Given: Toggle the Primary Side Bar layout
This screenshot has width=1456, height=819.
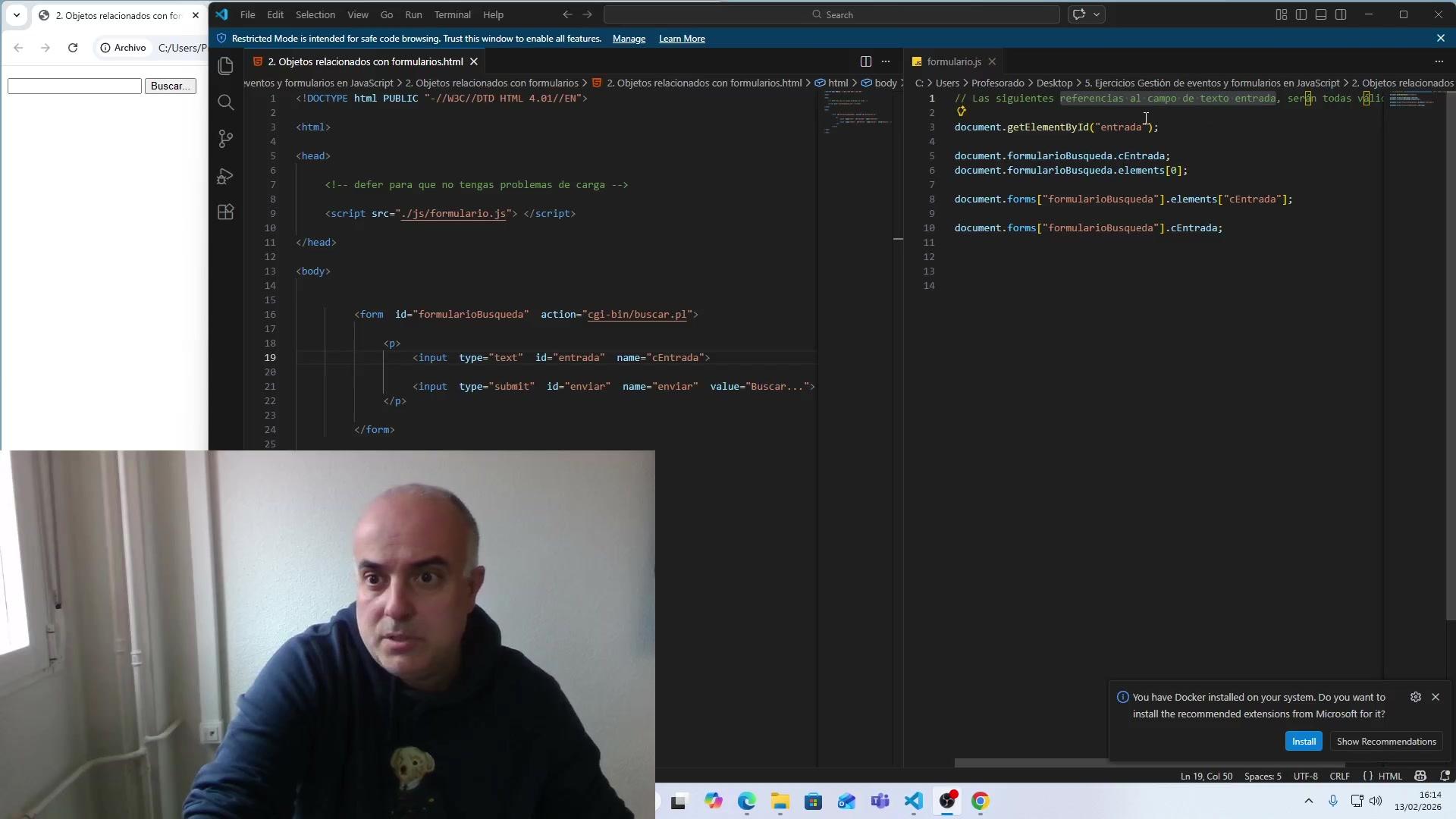Looking at the screenshot, I should (x=1301, y=14).
